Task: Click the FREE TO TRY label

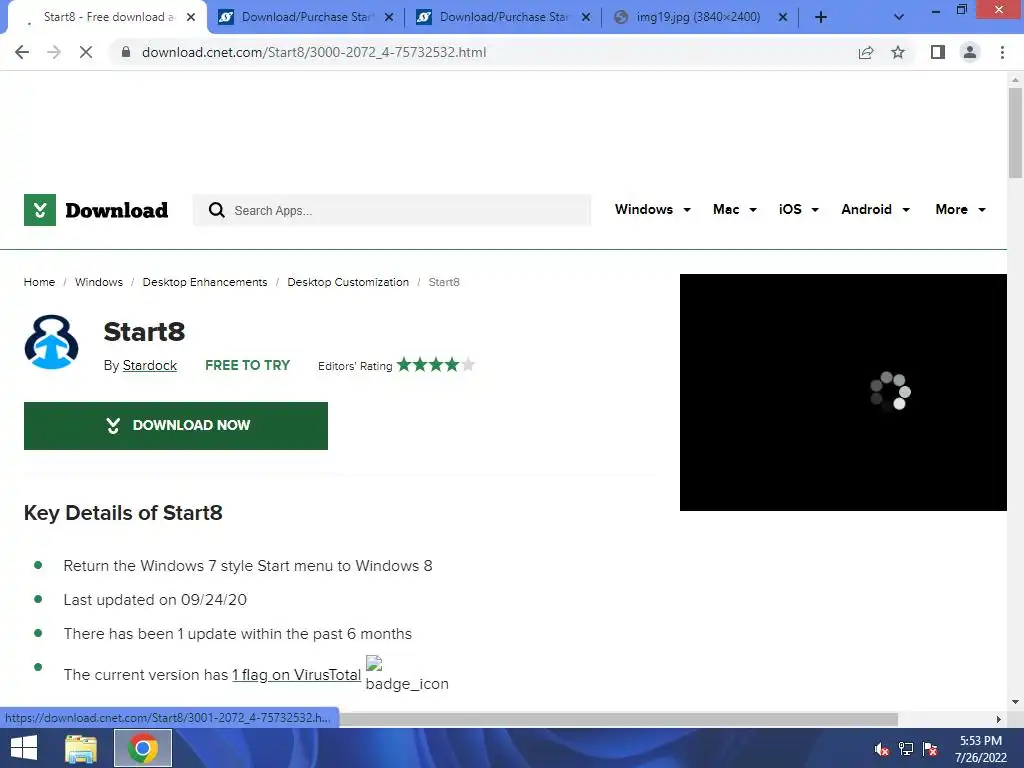Action: (248, 366)
